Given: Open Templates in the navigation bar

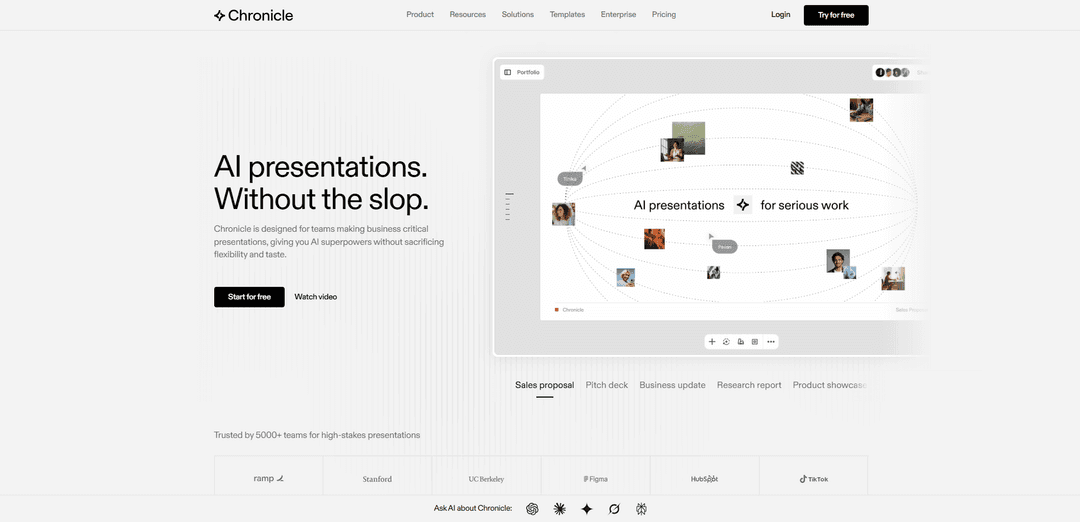Looking at the screenshot, I should (x=567, y=15).
